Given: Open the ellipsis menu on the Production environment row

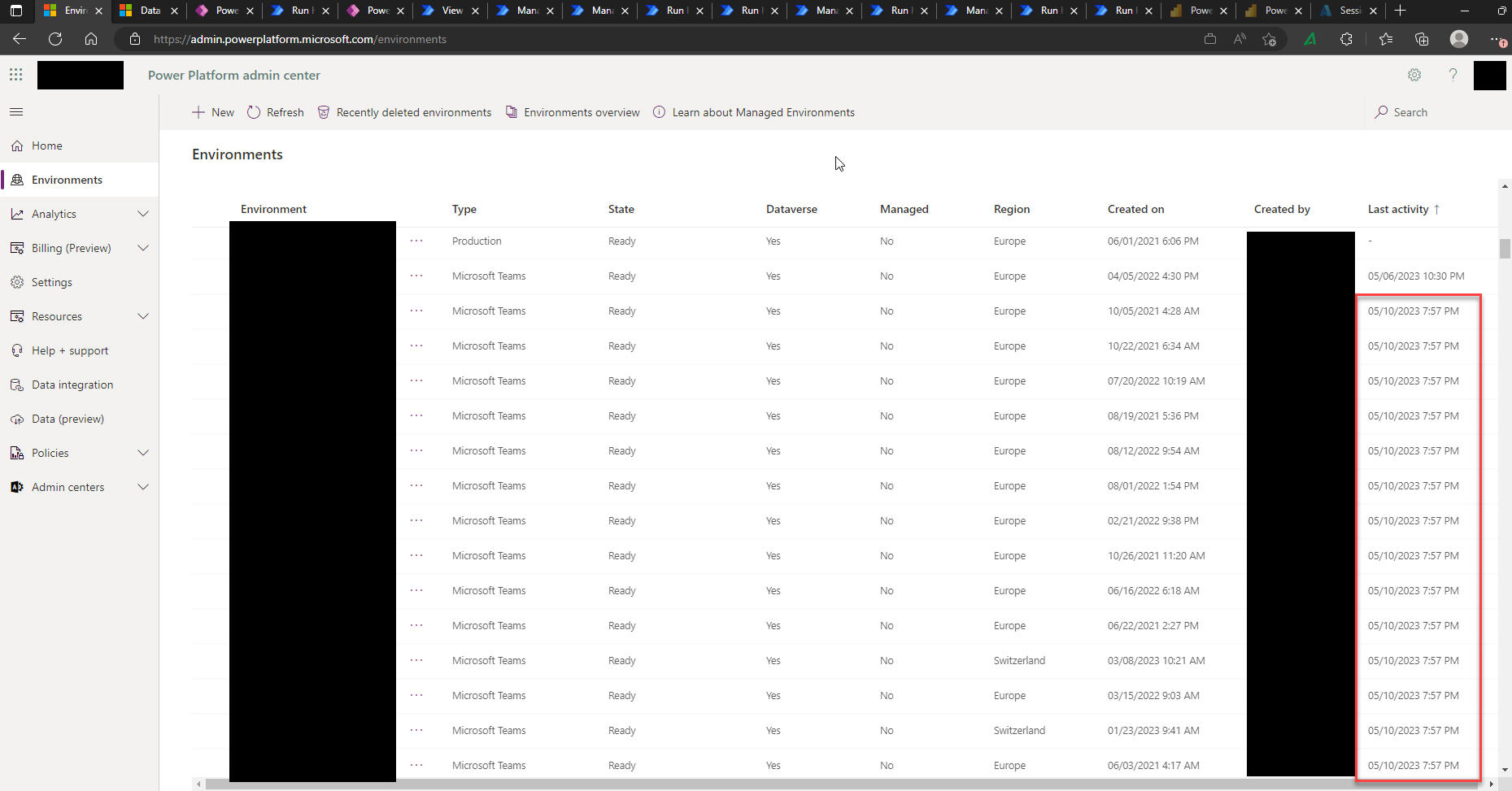Looking at the screenshot, I should [417, 241].
